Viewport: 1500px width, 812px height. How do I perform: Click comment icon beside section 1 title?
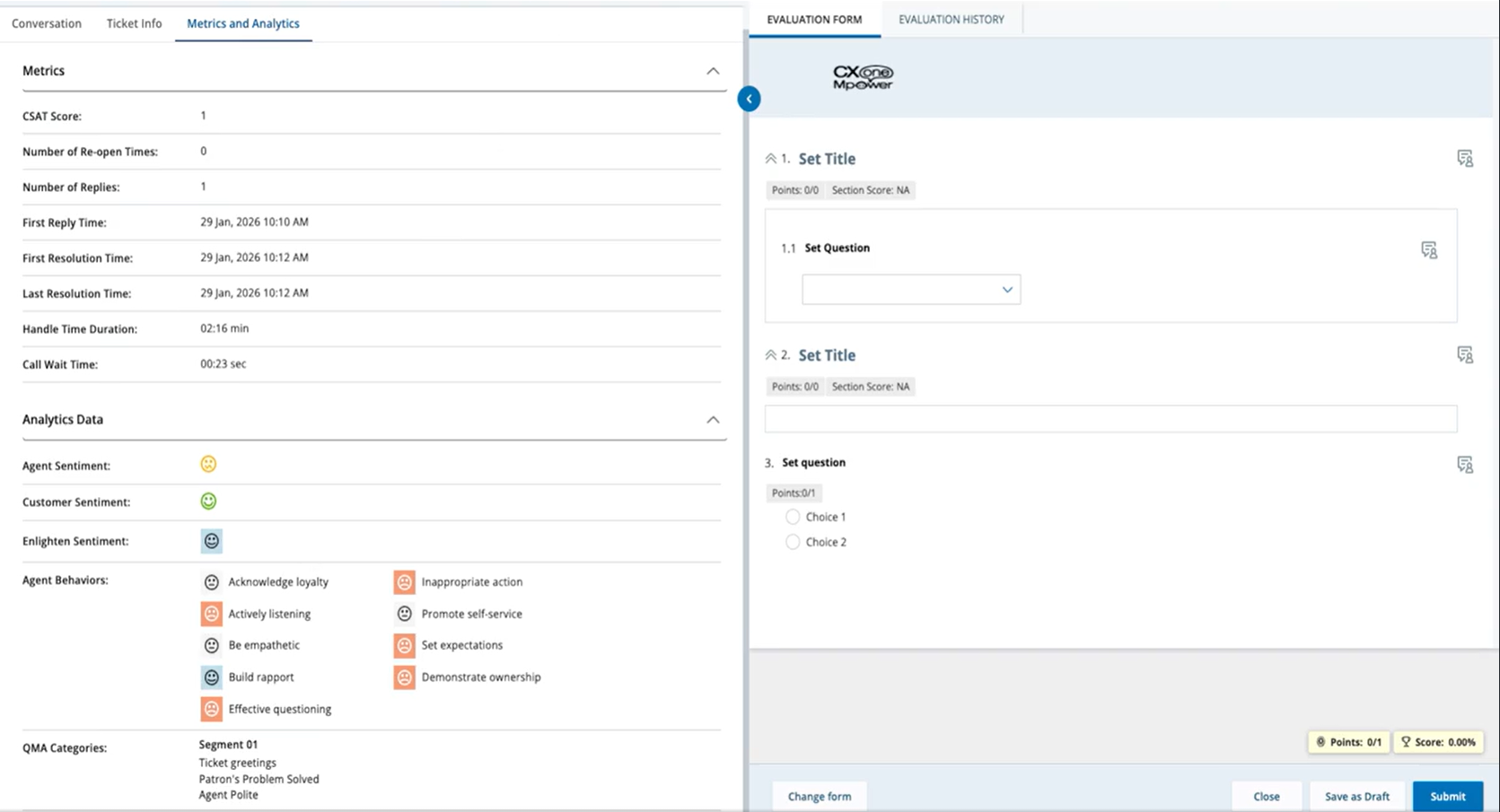click(x=1464, y=159)
